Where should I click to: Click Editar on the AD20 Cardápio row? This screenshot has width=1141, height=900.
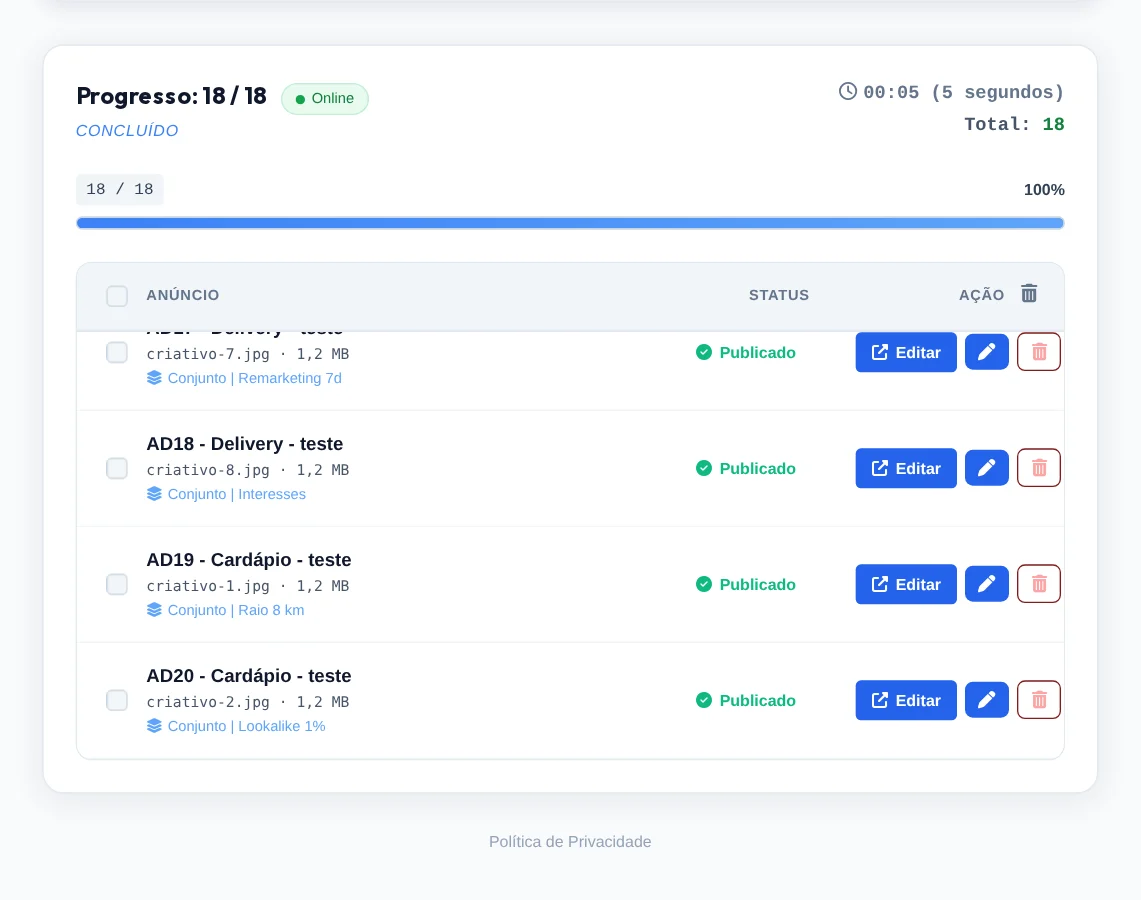coord(906,700)
